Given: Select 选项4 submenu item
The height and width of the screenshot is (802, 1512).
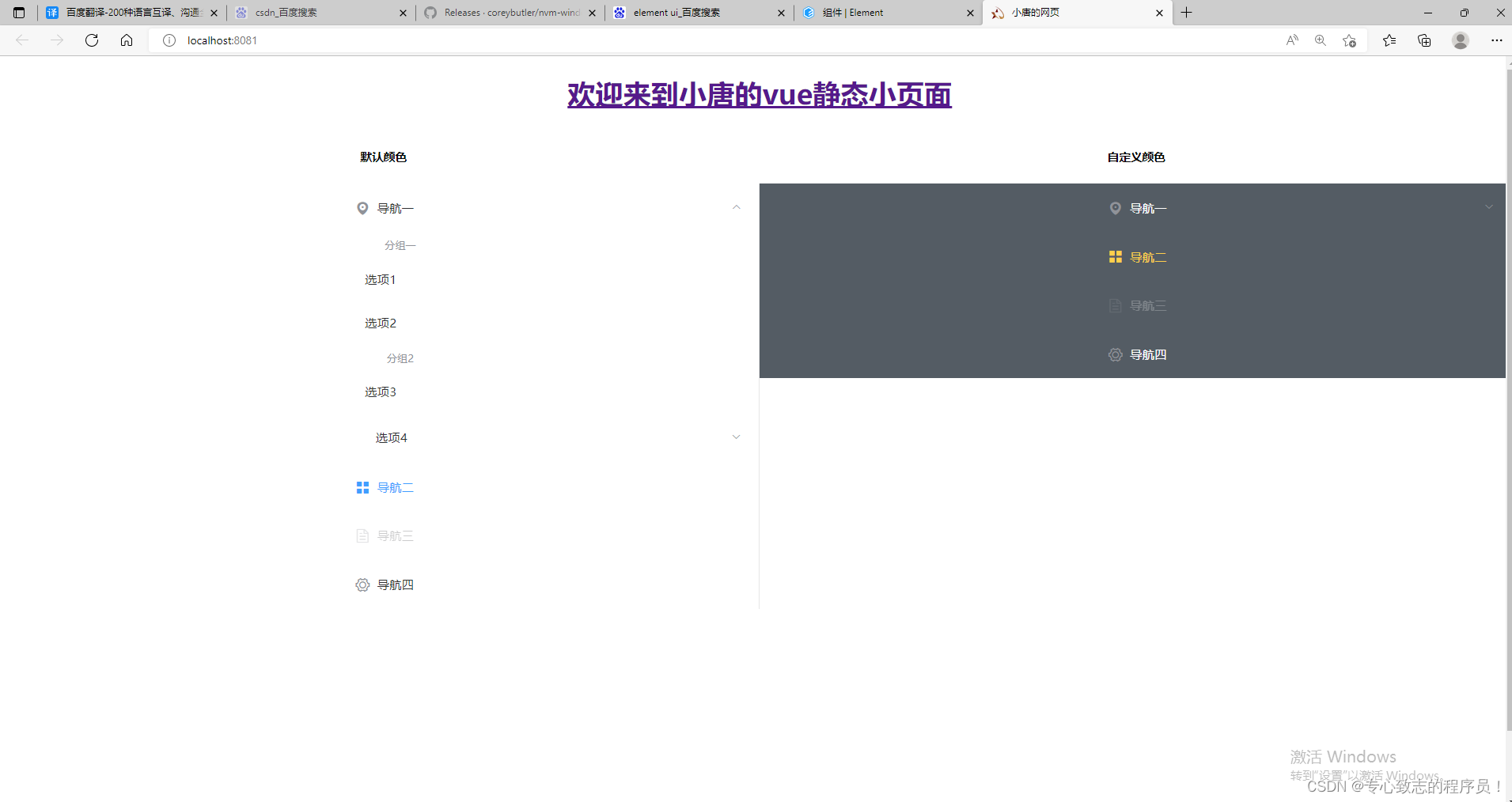Looking at the screenshot, I should tap(392, 438).
